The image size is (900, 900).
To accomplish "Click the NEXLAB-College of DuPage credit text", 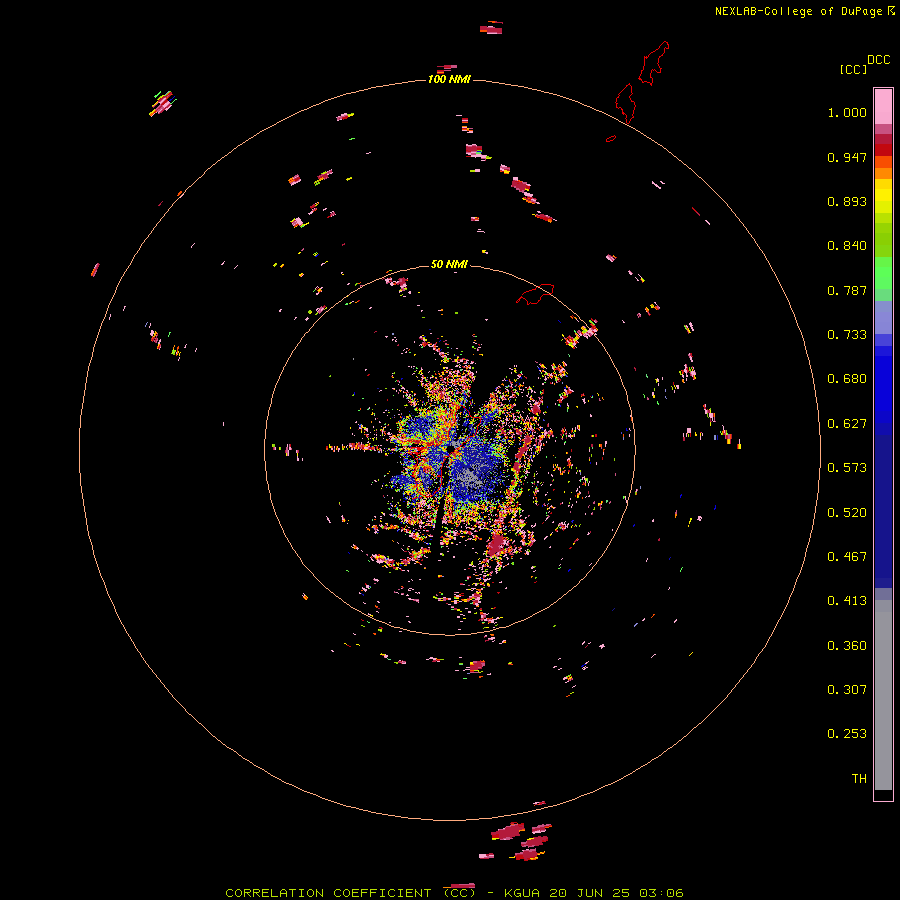I will [799, 11].
